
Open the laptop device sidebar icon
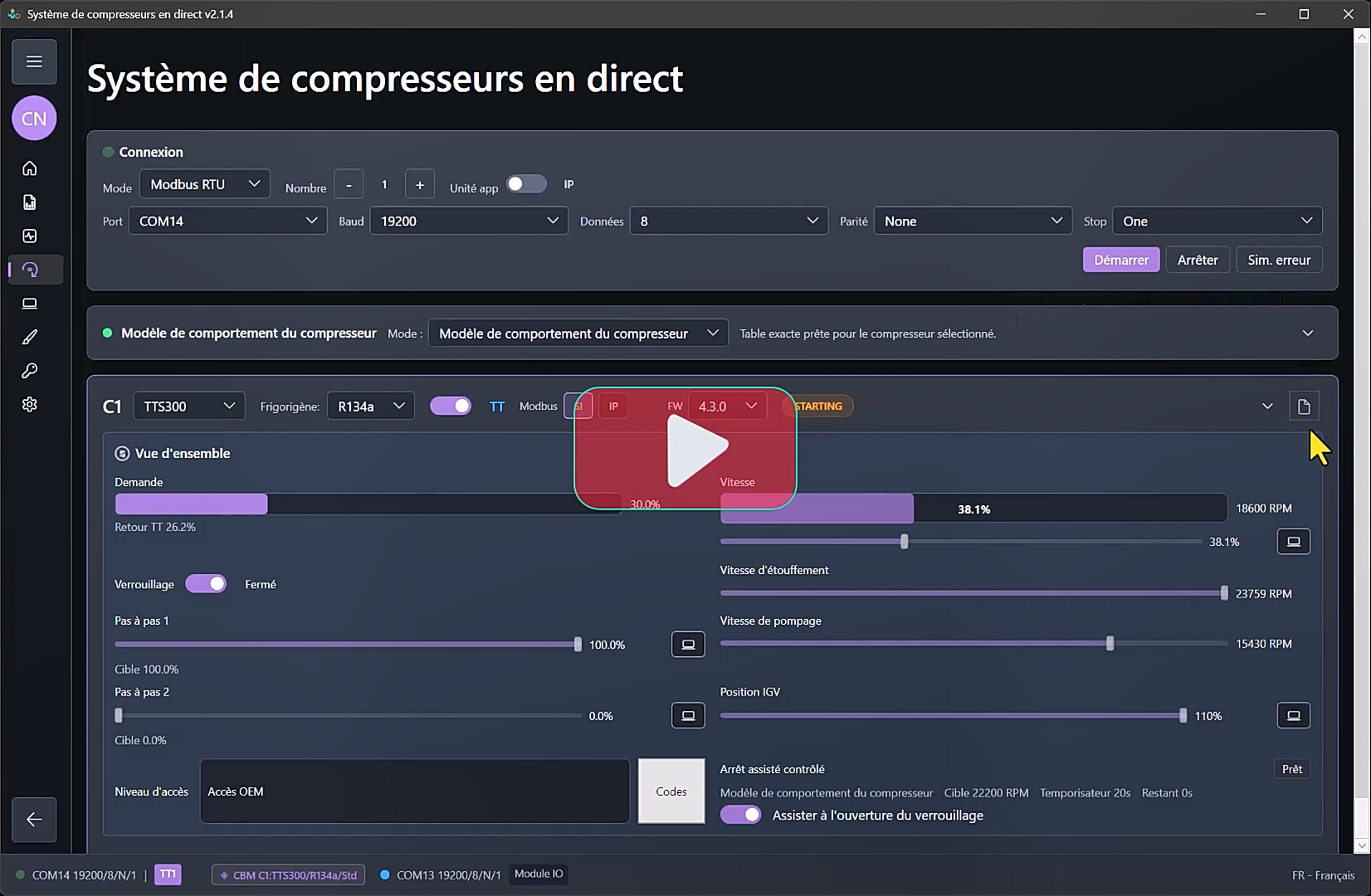[x=30, y=304]
